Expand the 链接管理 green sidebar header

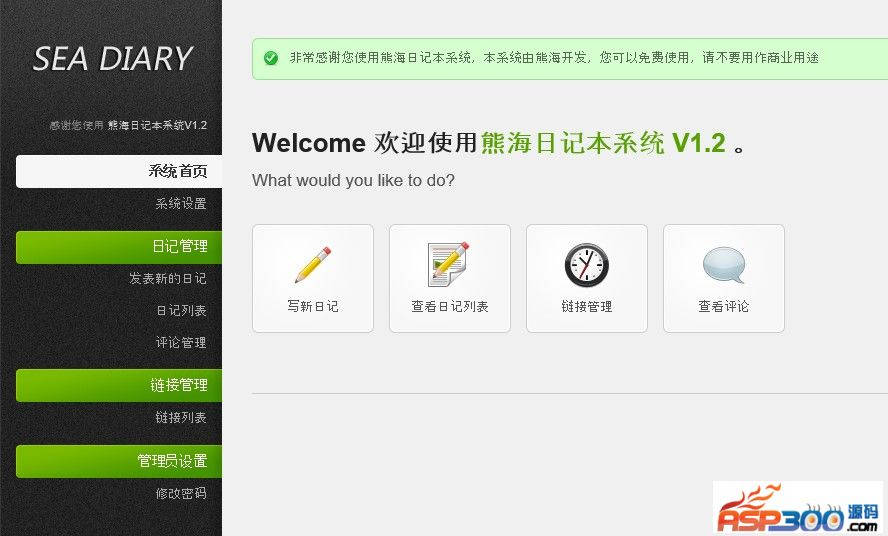(119, 385)
